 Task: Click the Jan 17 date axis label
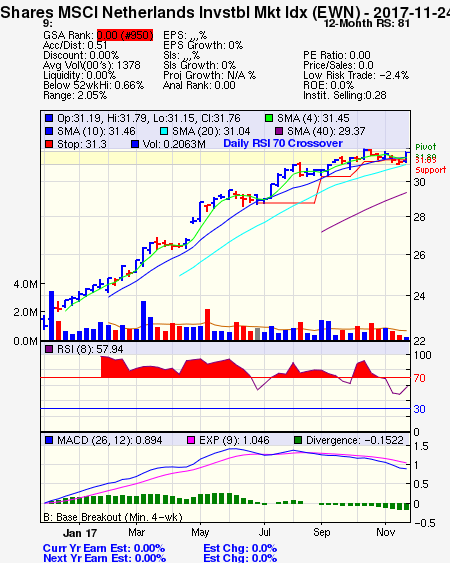click(80, 533)
